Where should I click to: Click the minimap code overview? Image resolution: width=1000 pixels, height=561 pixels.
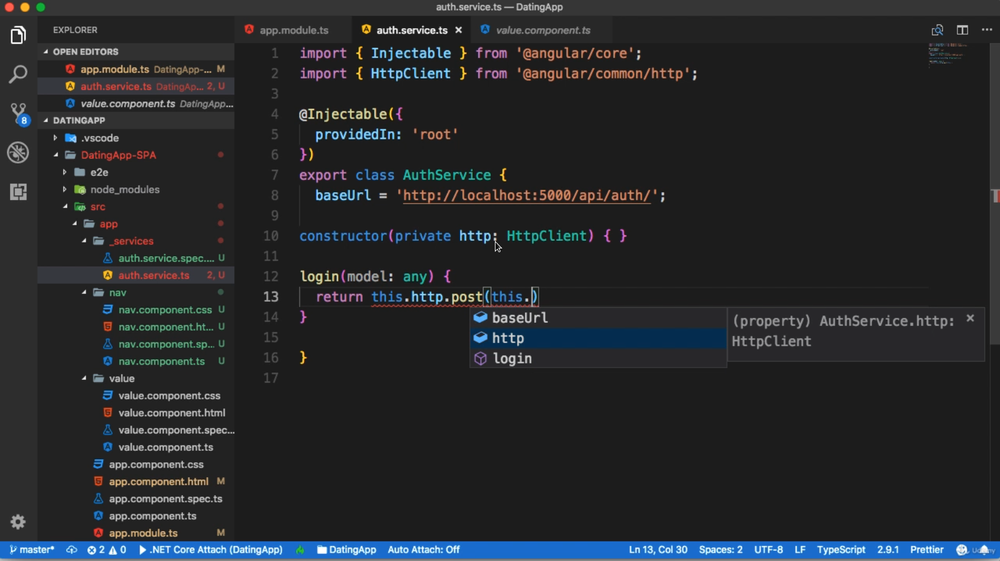point(949,55)
